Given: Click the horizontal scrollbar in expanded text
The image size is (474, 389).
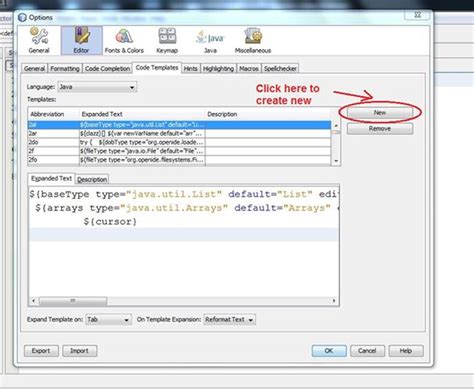Looking at the screenshot, I should pos(184,301).
